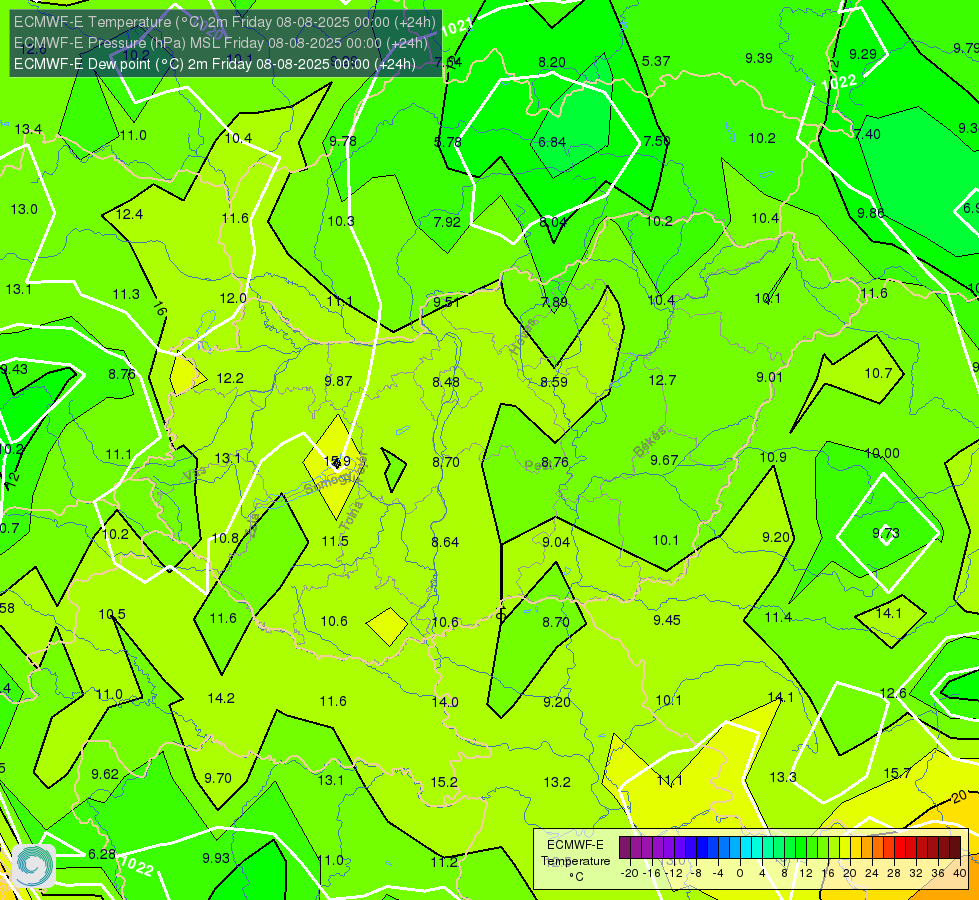Click the 'Tolna' region label
The height and width of the screenshot is (900, 979).
(352, 515)
